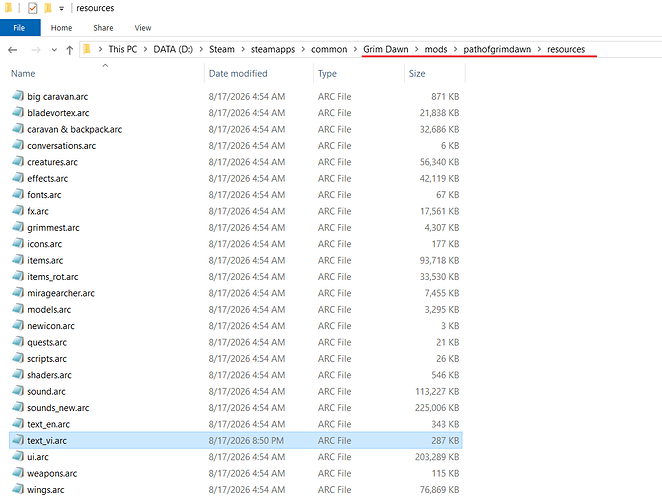Navigate to Grim Dawn breadcrumb
662x499 pixels.
(x=385, y=49)
